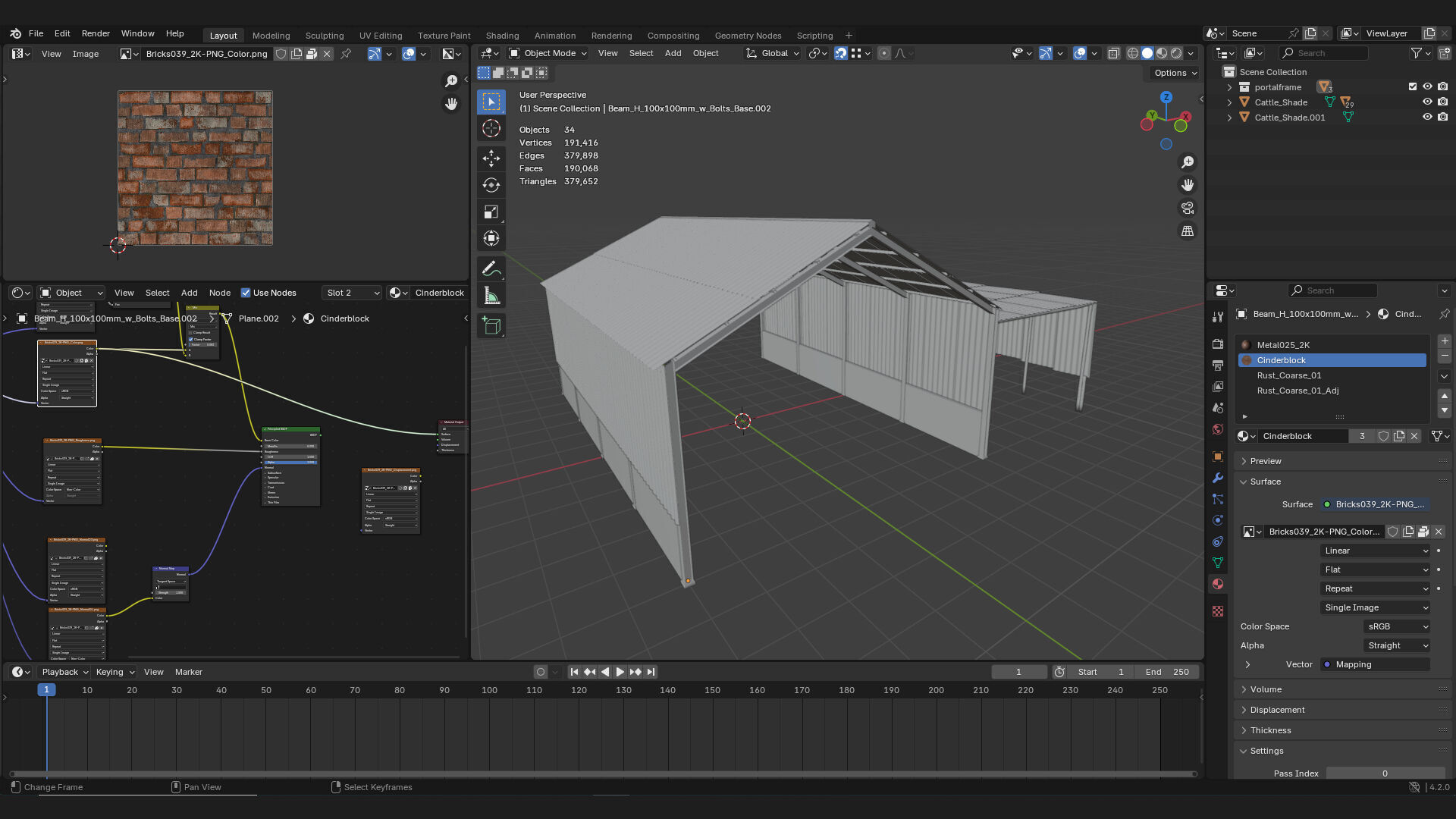Switch to rendered viewport shading

click(x=1176, y=53)
